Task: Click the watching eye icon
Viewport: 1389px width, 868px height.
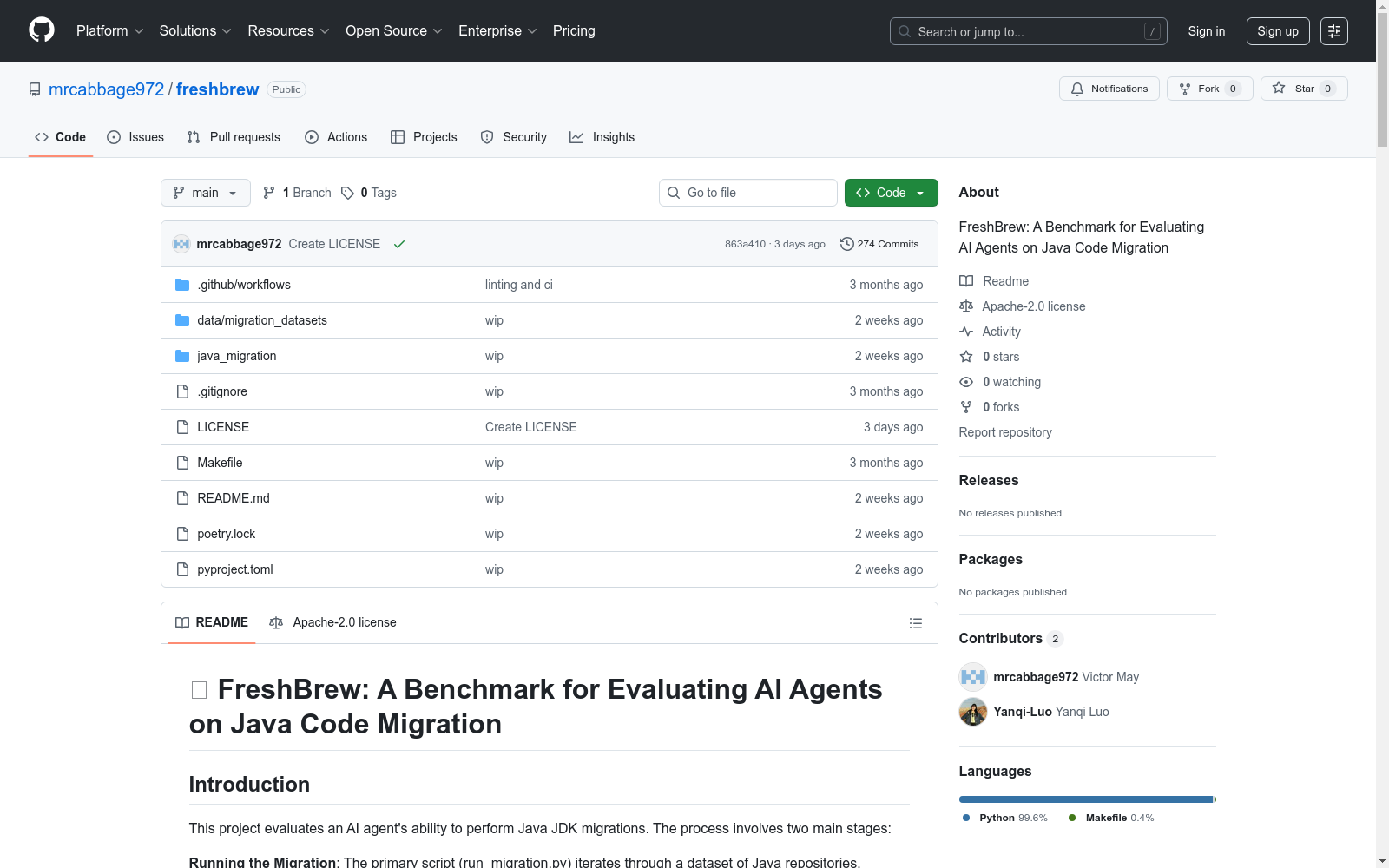Action: 966,382
